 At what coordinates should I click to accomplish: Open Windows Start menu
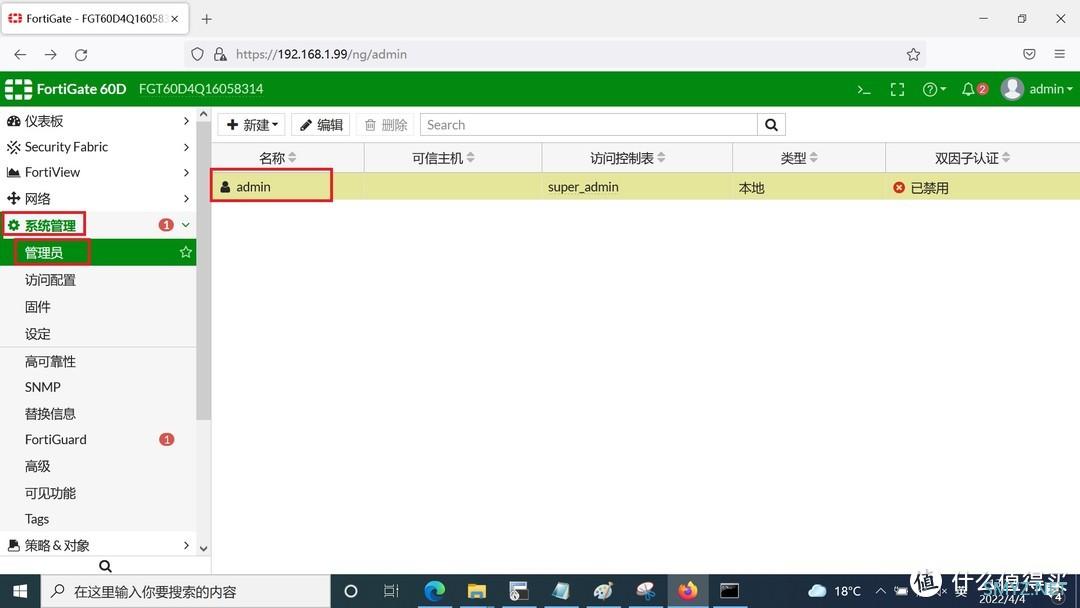click(21, 591)
